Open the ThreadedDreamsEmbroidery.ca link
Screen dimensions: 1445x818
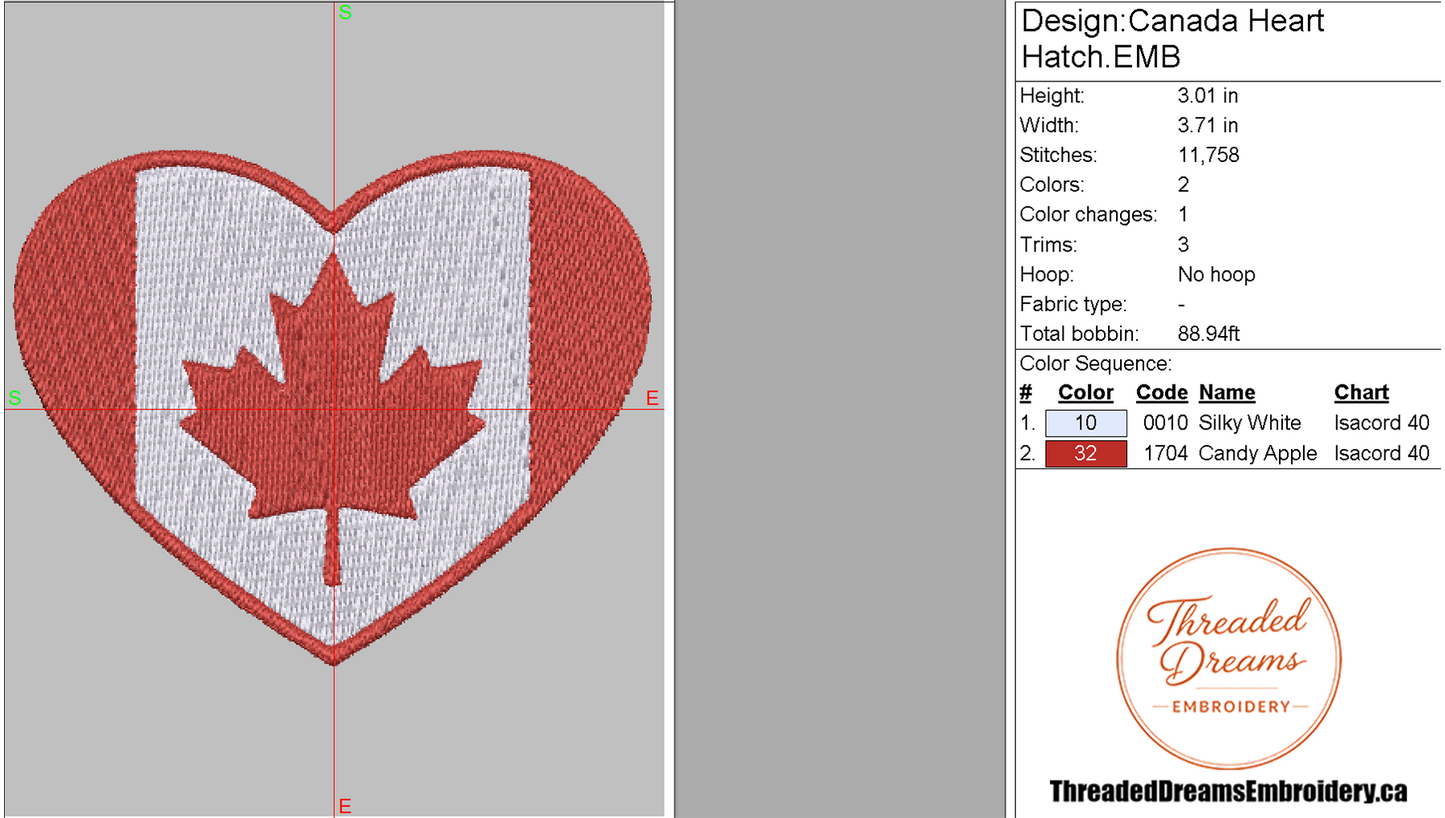pos(1229,792)
